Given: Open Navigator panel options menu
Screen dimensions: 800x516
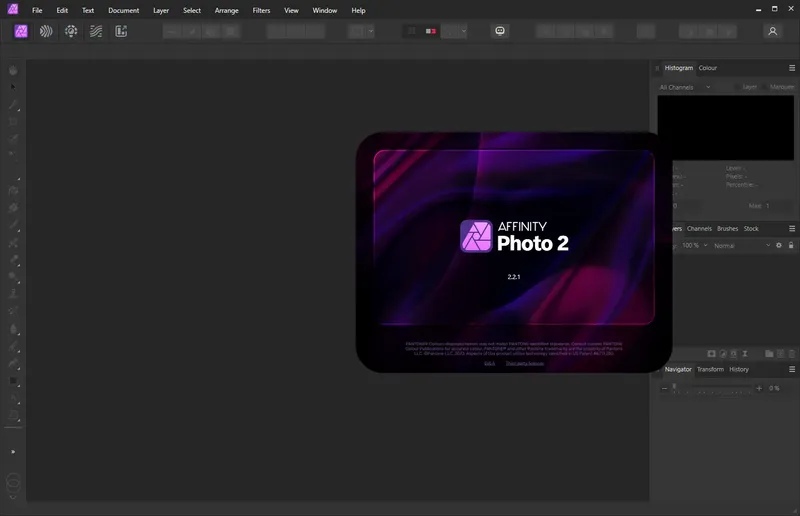Looking at the screenshot, I should tap(792, 369).
